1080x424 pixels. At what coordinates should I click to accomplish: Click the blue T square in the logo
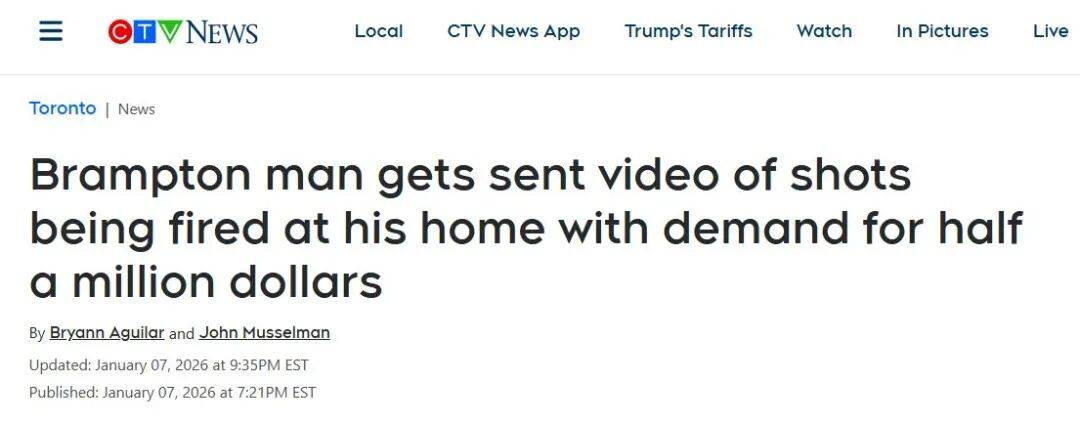(x=144, y=32)
